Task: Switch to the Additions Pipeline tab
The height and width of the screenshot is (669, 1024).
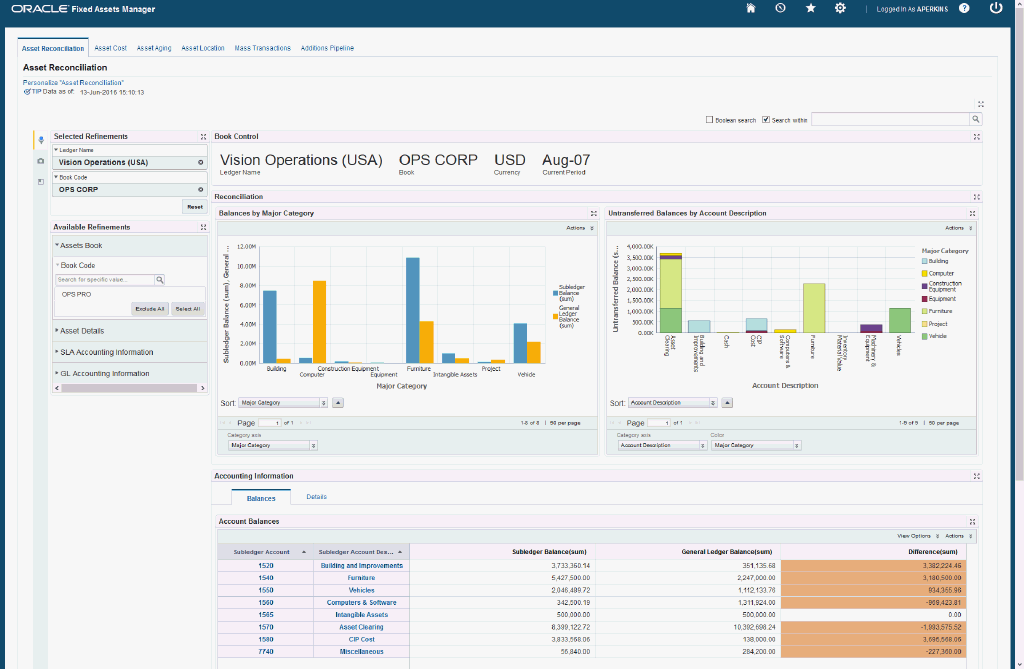Action: pyautogui.click(x=327, y=48)
